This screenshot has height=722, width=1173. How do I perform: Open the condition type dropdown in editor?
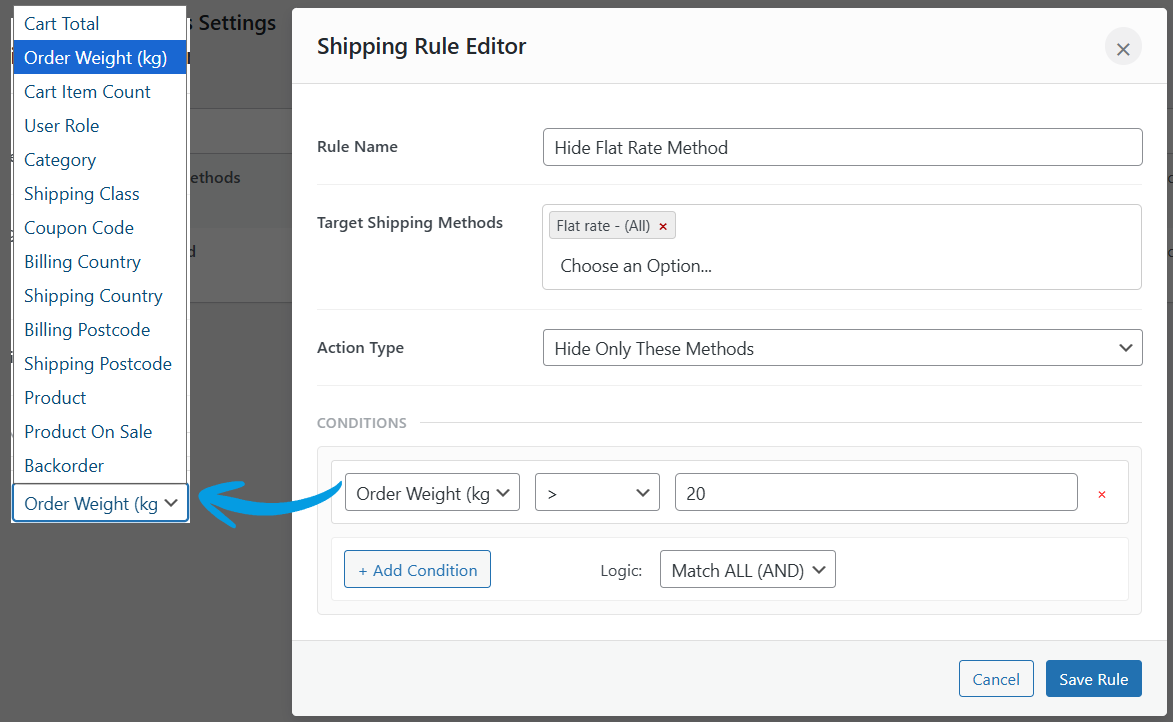click(432, 493)
